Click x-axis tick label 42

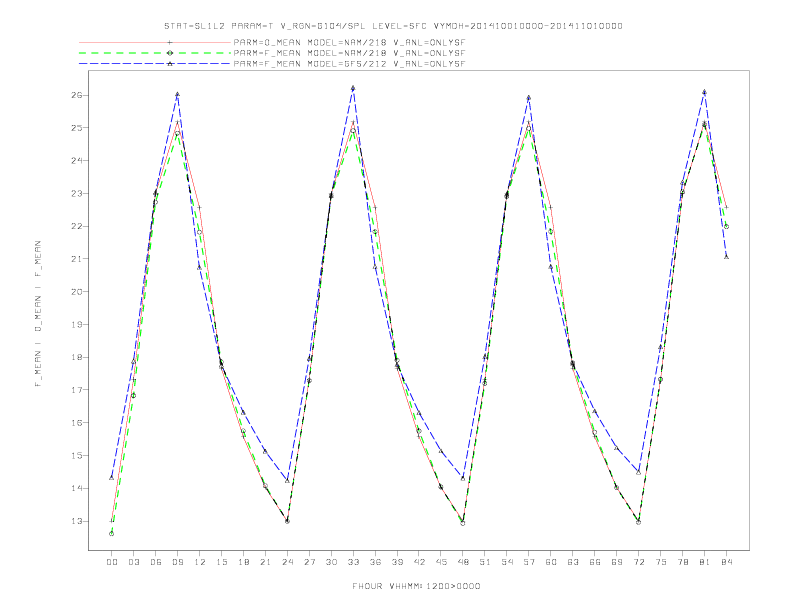coord(419,562)
